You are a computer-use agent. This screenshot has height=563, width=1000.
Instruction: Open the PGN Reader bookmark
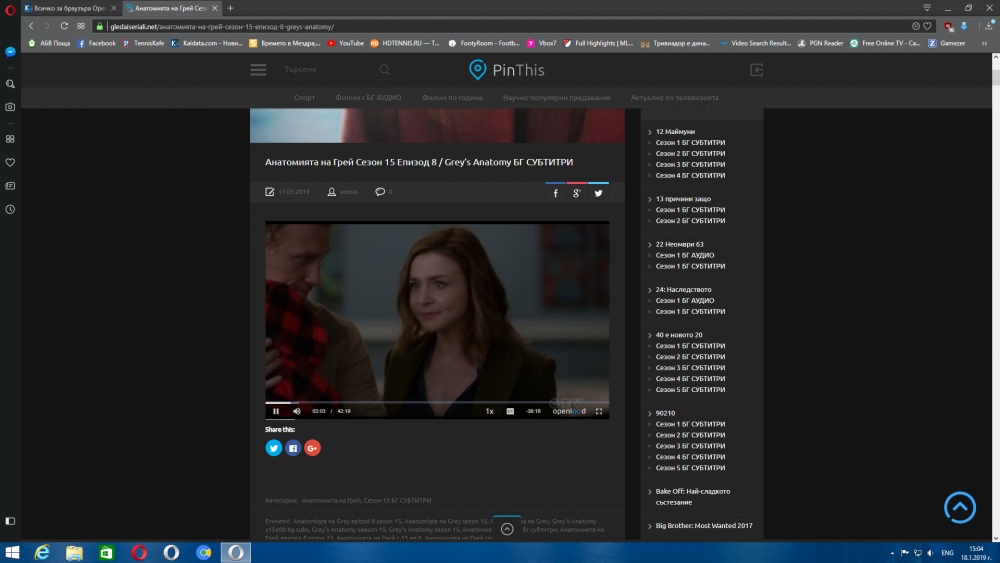click(x=820, y=43)
